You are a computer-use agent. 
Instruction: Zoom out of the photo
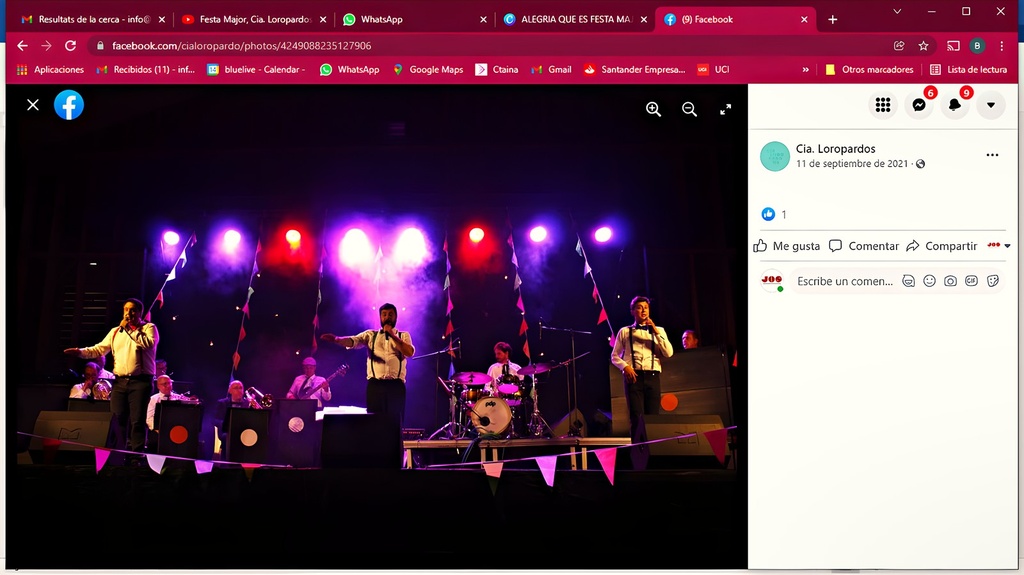689,109
